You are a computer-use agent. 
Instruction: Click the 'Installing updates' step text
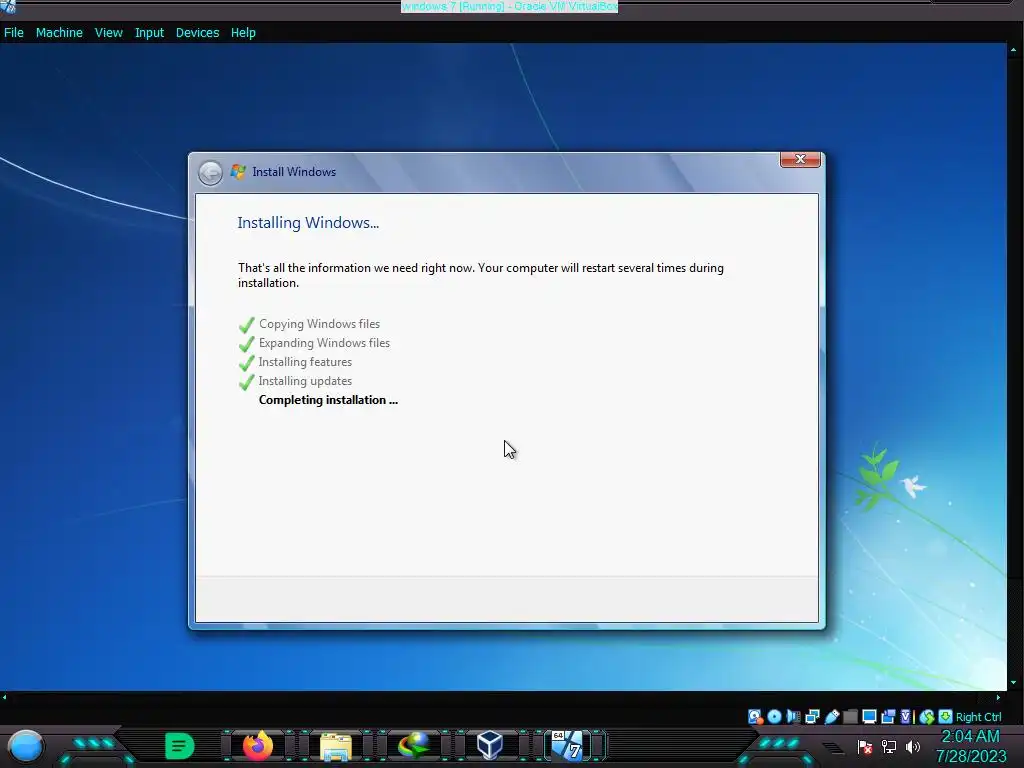305,381
